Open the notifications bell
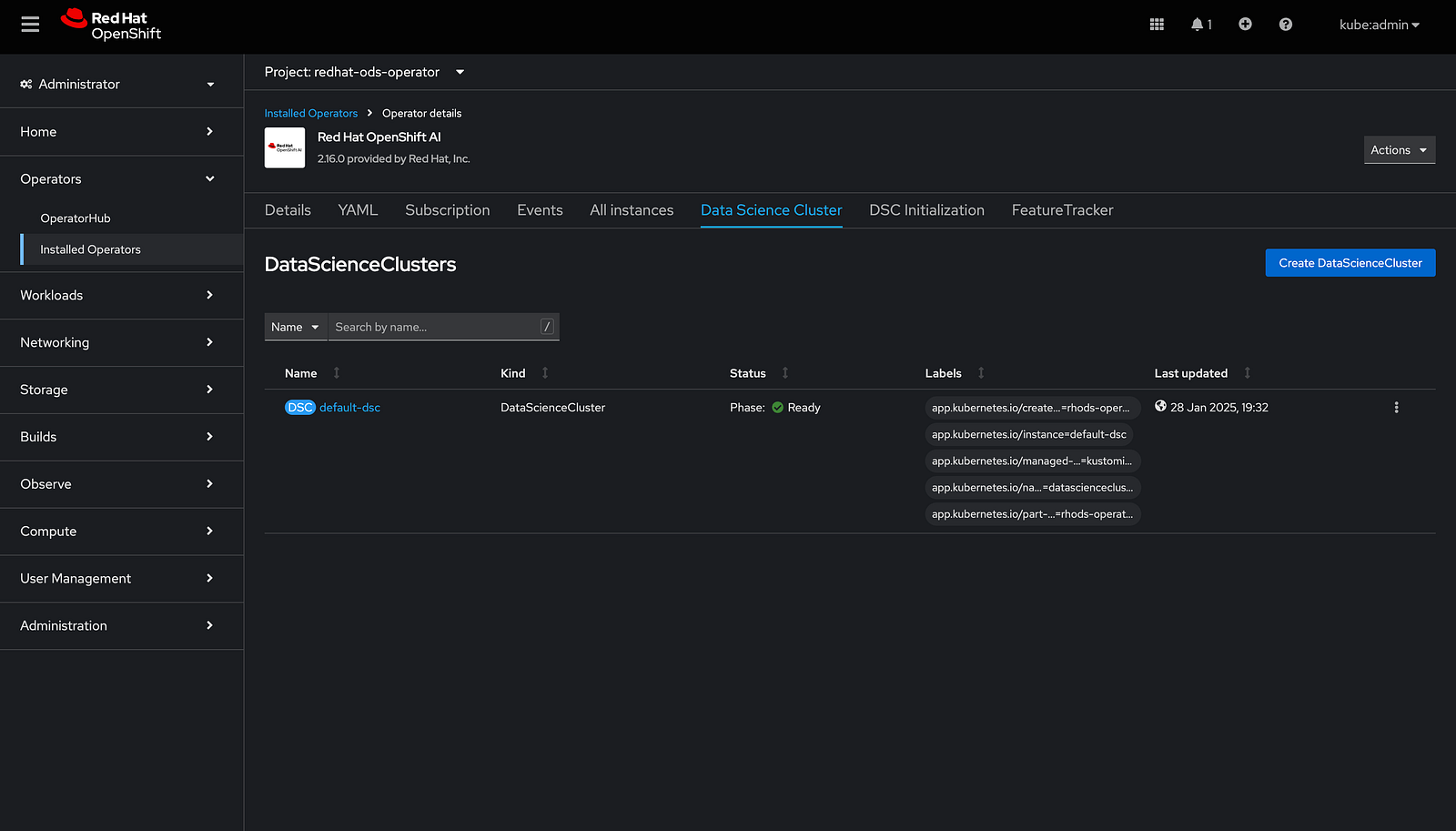Screen dimensions: 1456x831 1201,25
